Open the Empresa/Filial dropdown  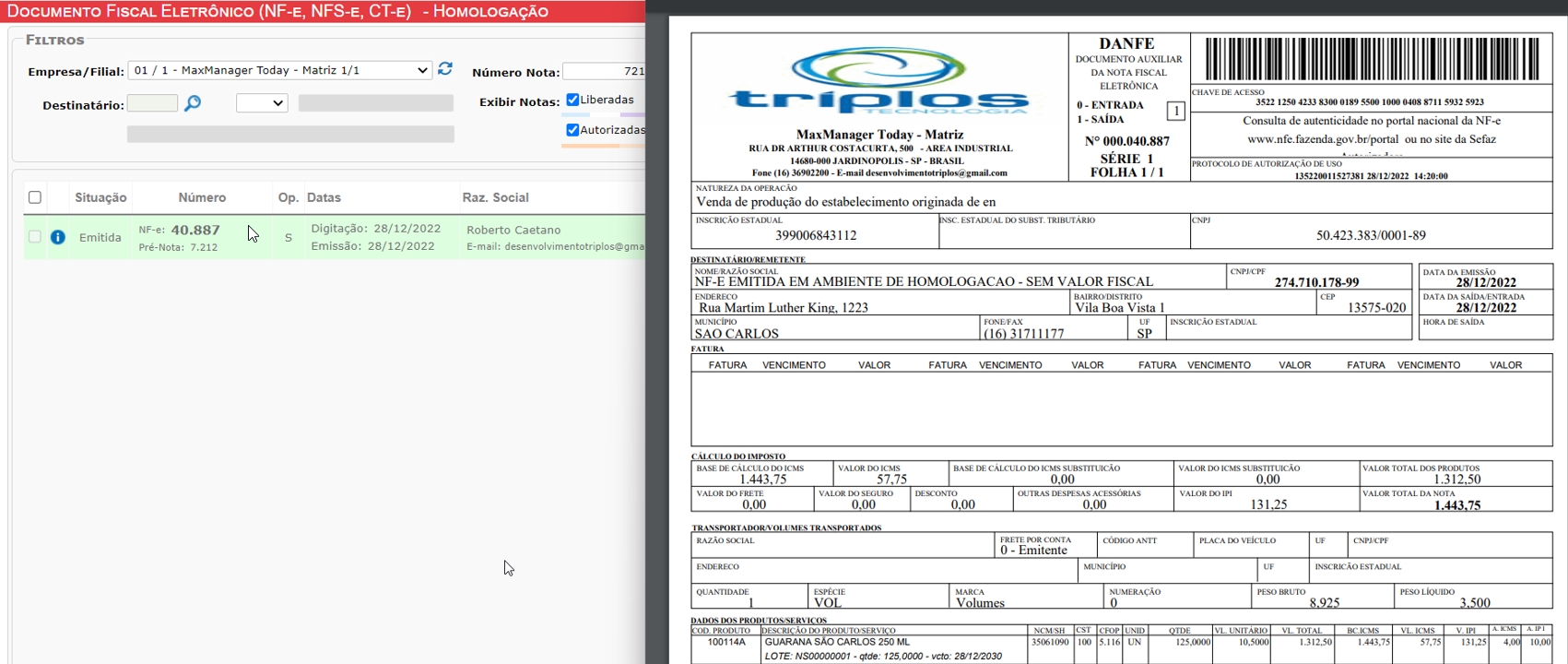click(279, 70)
